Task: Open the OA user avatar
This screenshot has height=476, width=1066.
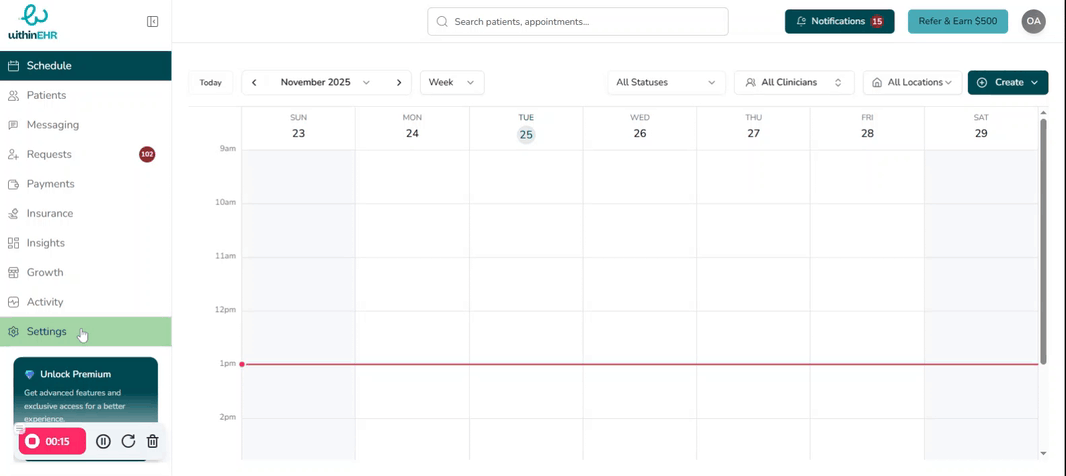Action: tap(1033, 21)
